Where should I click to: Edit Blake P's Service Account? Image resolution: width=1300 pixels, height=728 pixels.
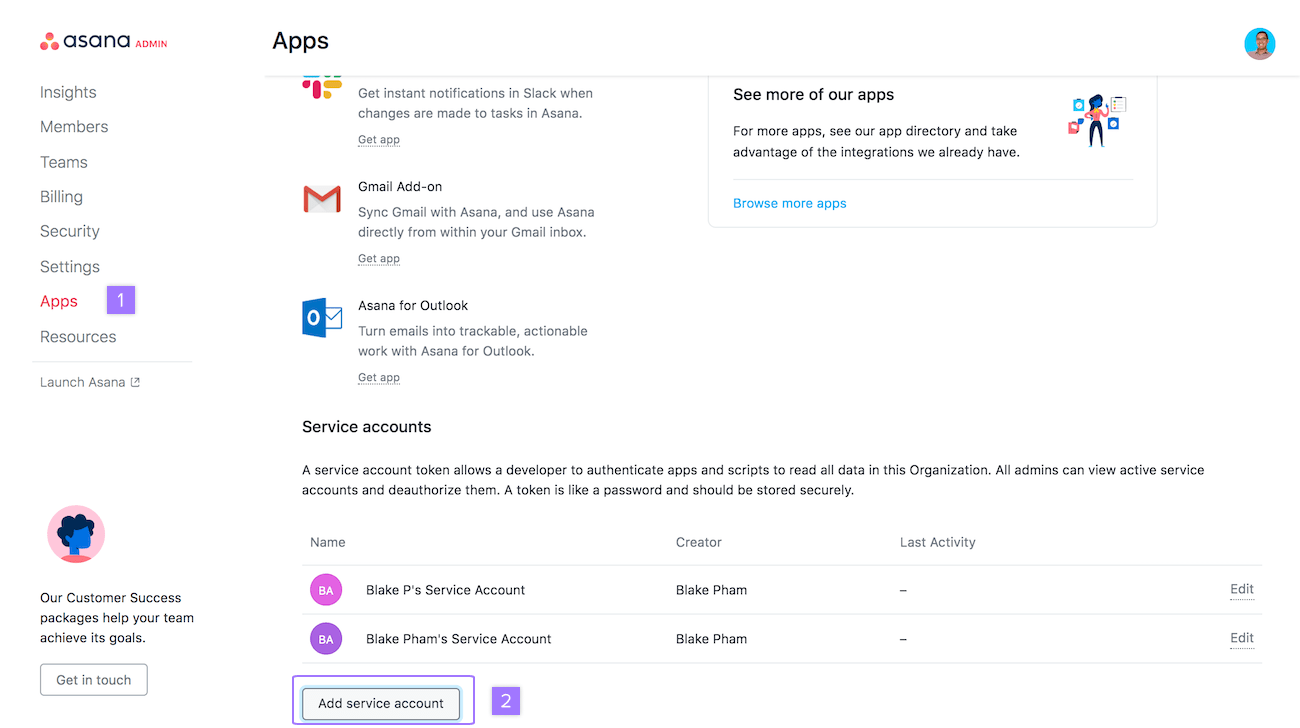(1242, 589)
